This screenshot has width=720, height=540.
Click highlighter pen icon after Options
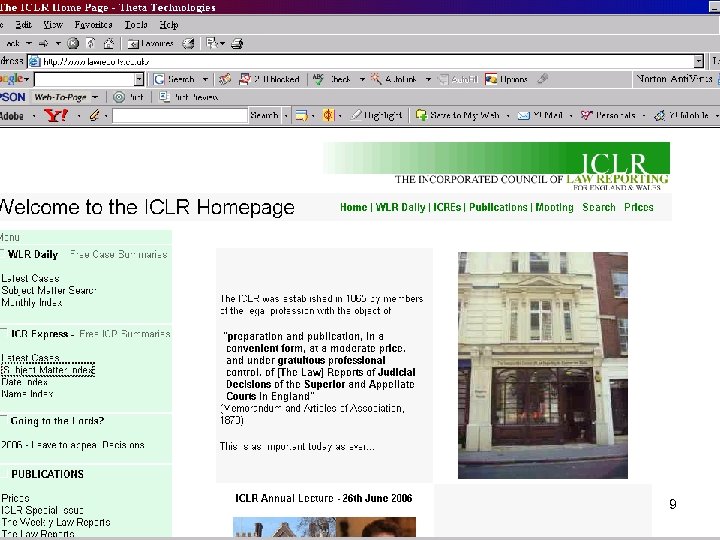point(543,79)
